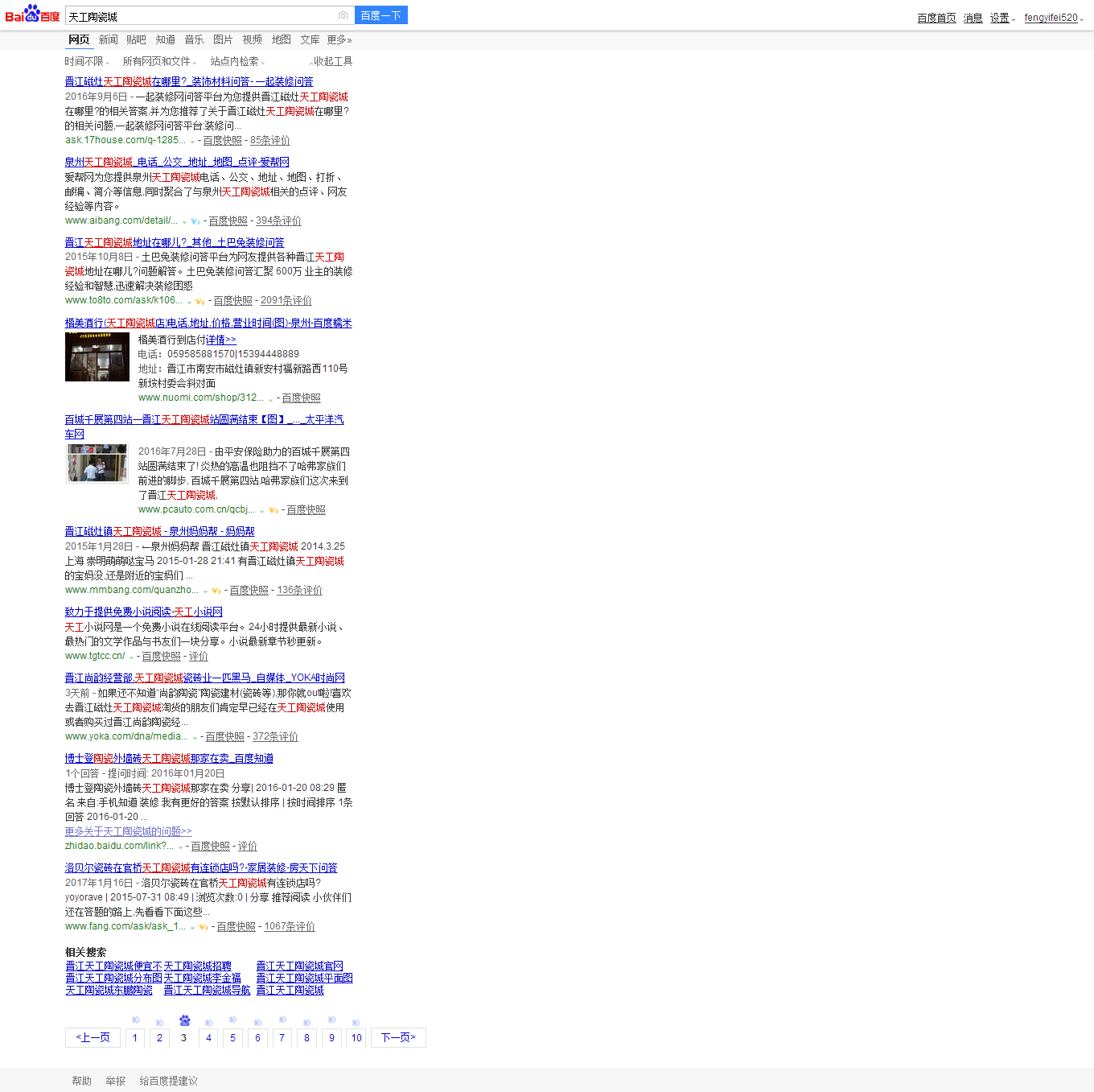The image size is (1094, 1092).
Task: Expand arrow next to www.tgtcc.cn URL
Action: (x=131, y=657)
